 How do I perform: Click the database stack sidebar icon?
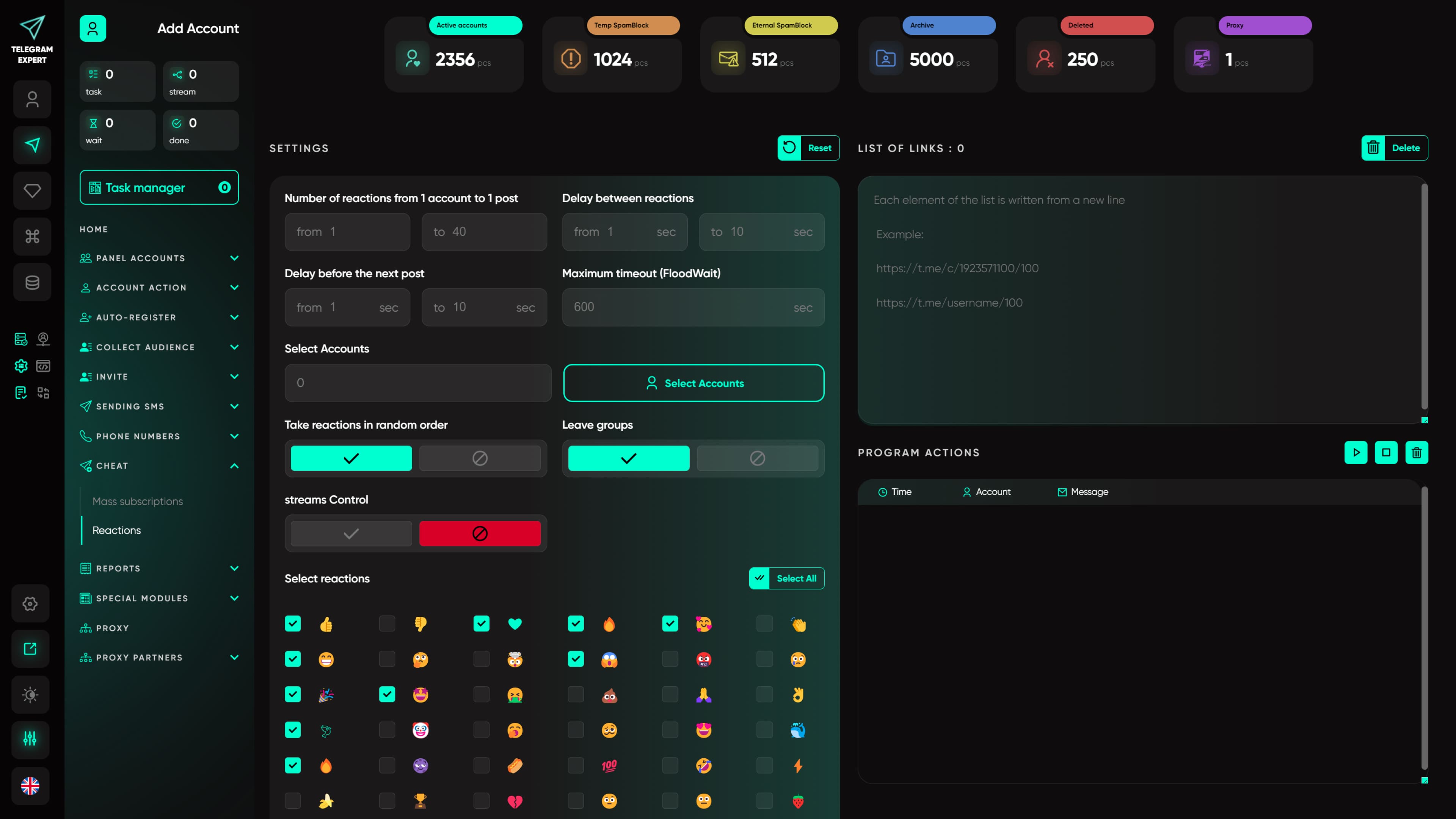click(x=32, y=282)
